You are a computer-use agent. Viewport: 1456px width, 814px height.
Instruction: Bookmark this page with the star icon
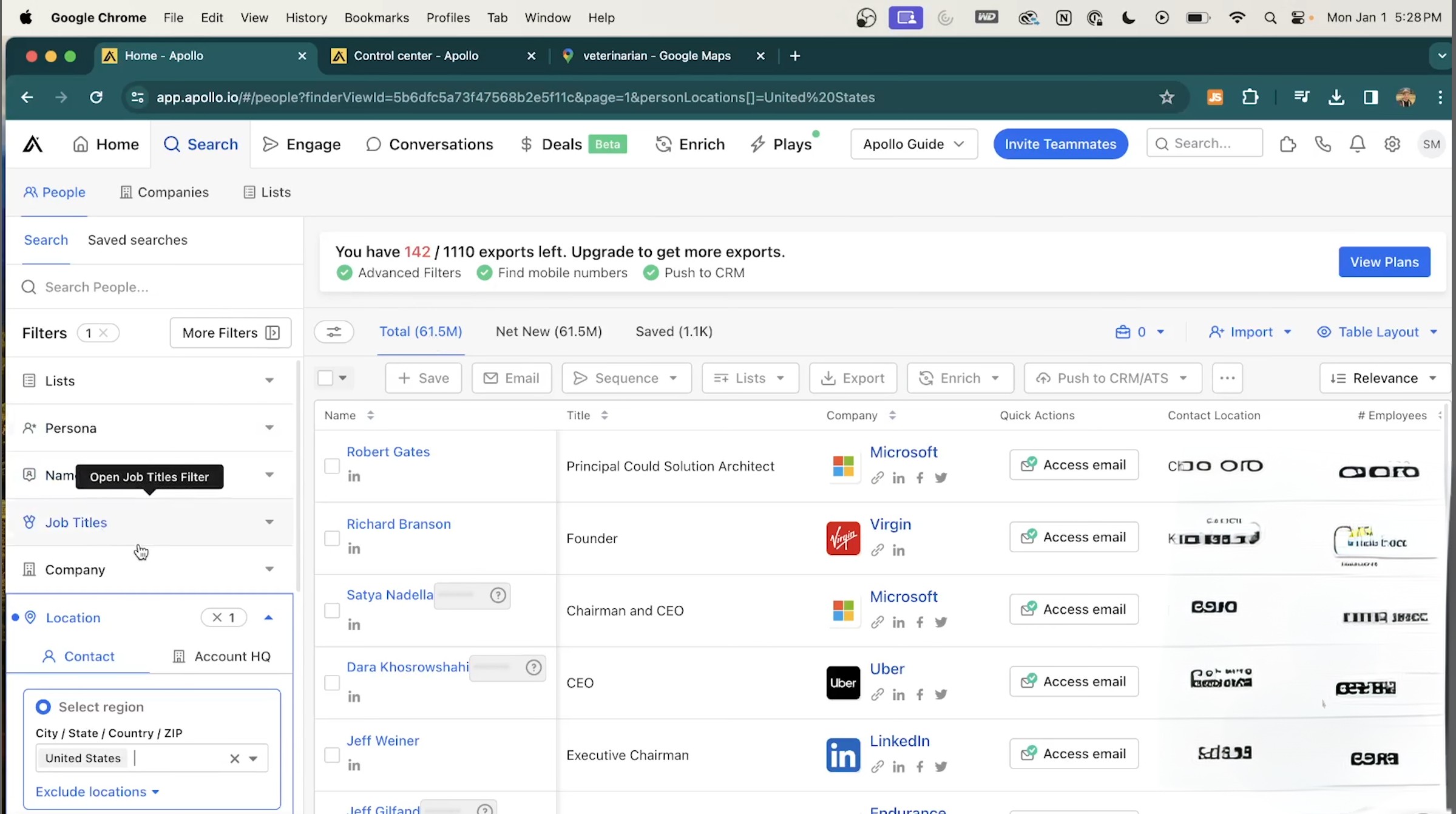pyautogui.click(x=1166, y=97)
